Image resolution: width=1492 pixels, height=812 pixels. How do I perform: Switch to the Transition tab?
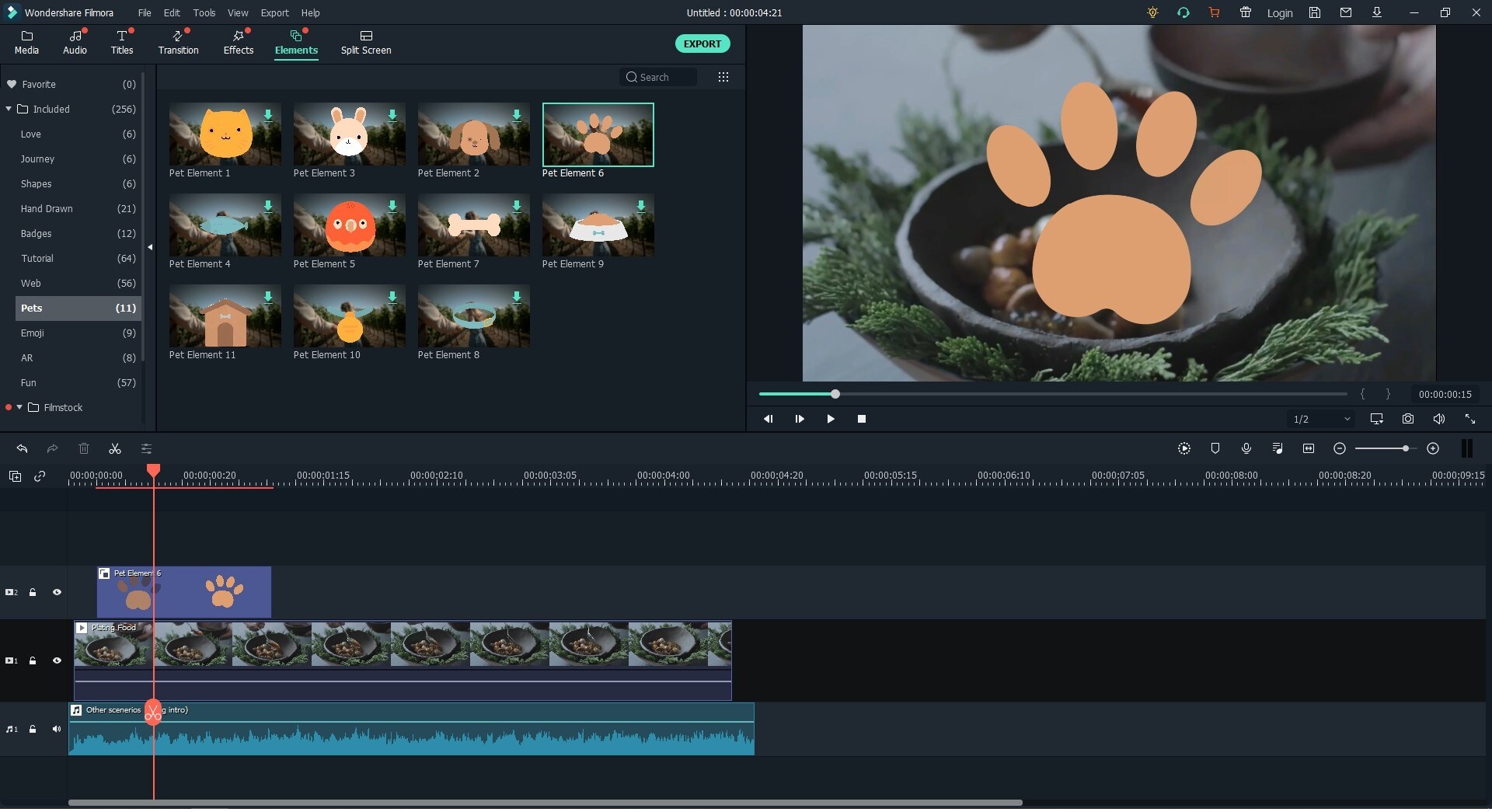click(178, 43)
